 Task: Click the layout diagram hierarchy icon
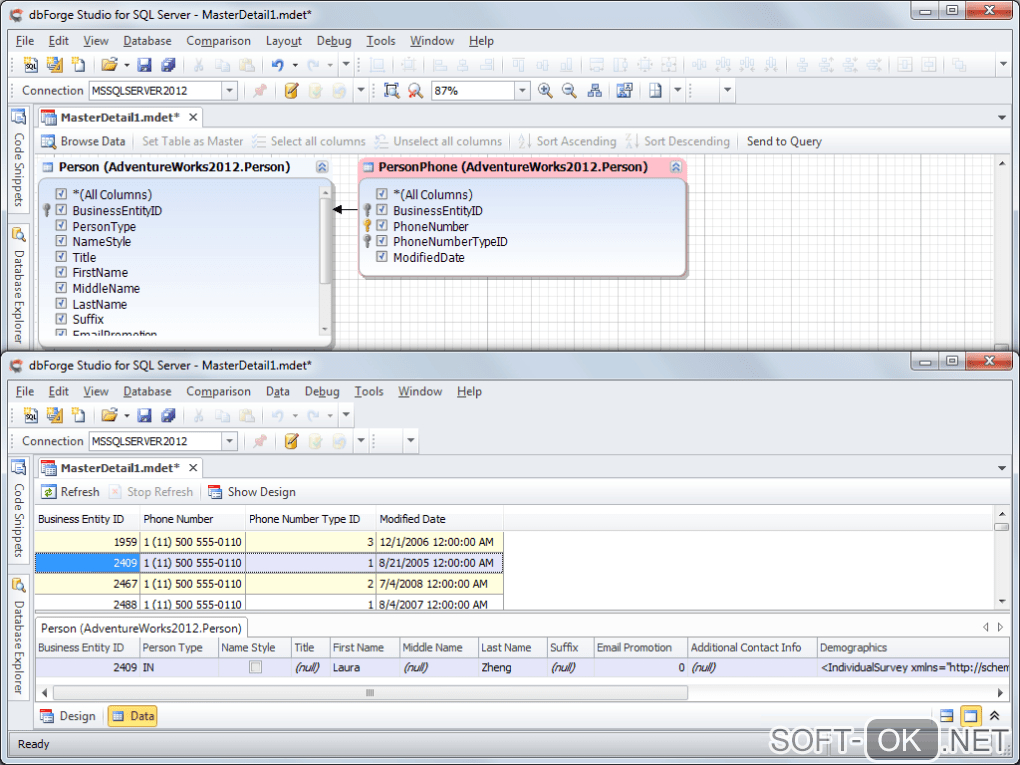pos(594,91)
